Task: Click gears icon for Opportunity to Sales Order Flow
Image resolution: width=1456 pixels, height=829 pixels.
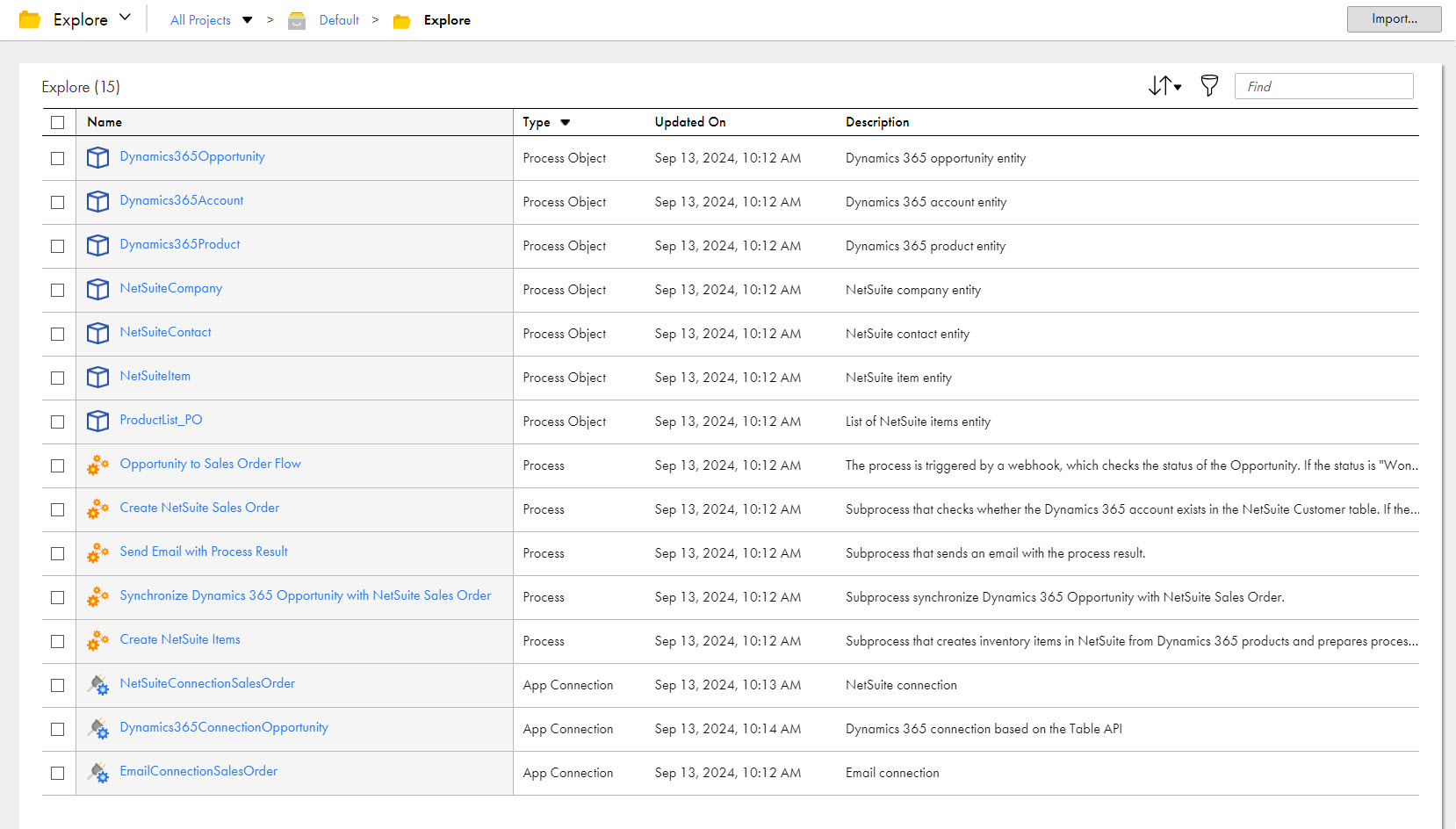Action: (x=97, y=465)
